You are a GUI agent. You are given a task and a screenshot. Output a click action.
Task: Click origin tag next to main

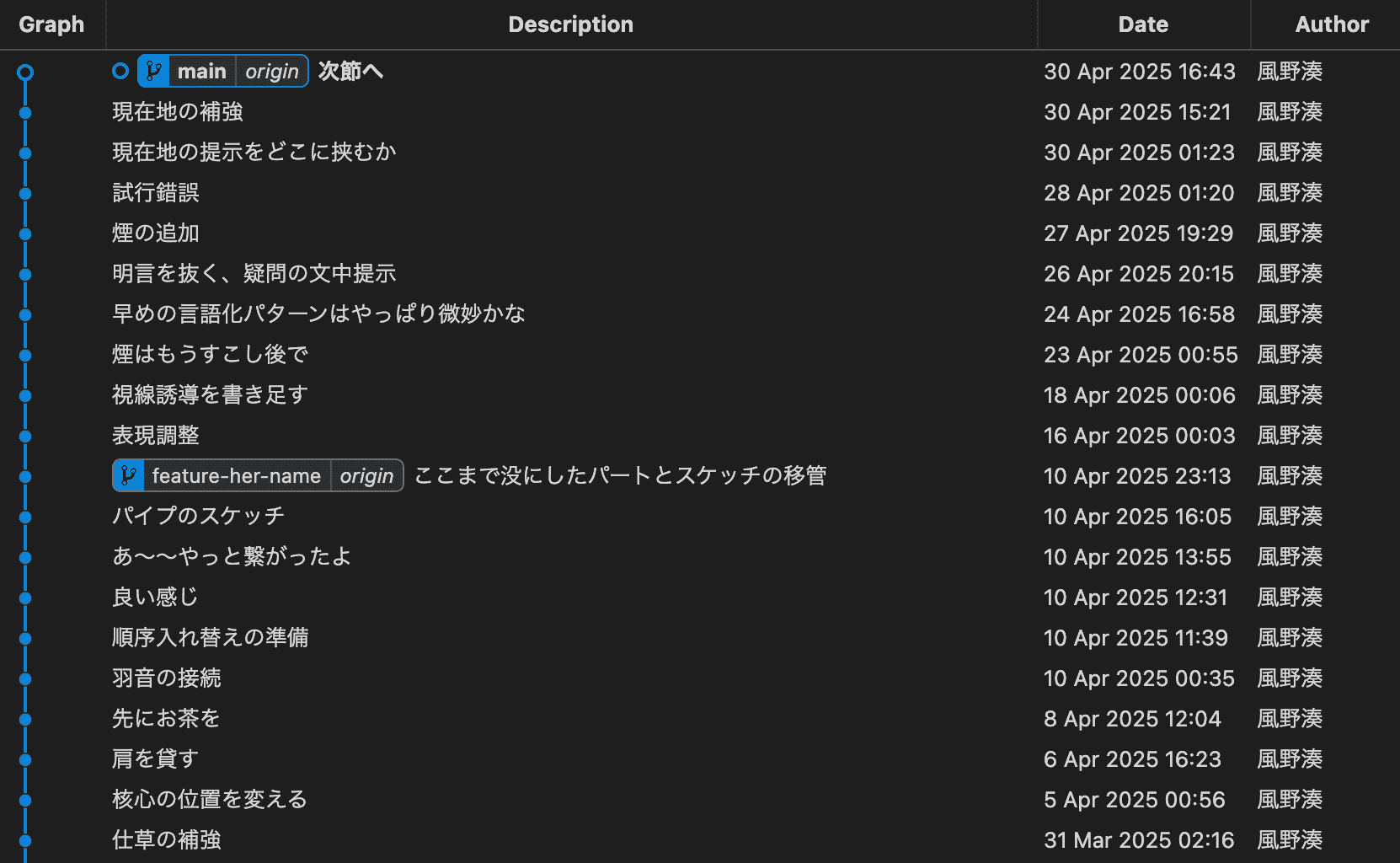(271, 72)
